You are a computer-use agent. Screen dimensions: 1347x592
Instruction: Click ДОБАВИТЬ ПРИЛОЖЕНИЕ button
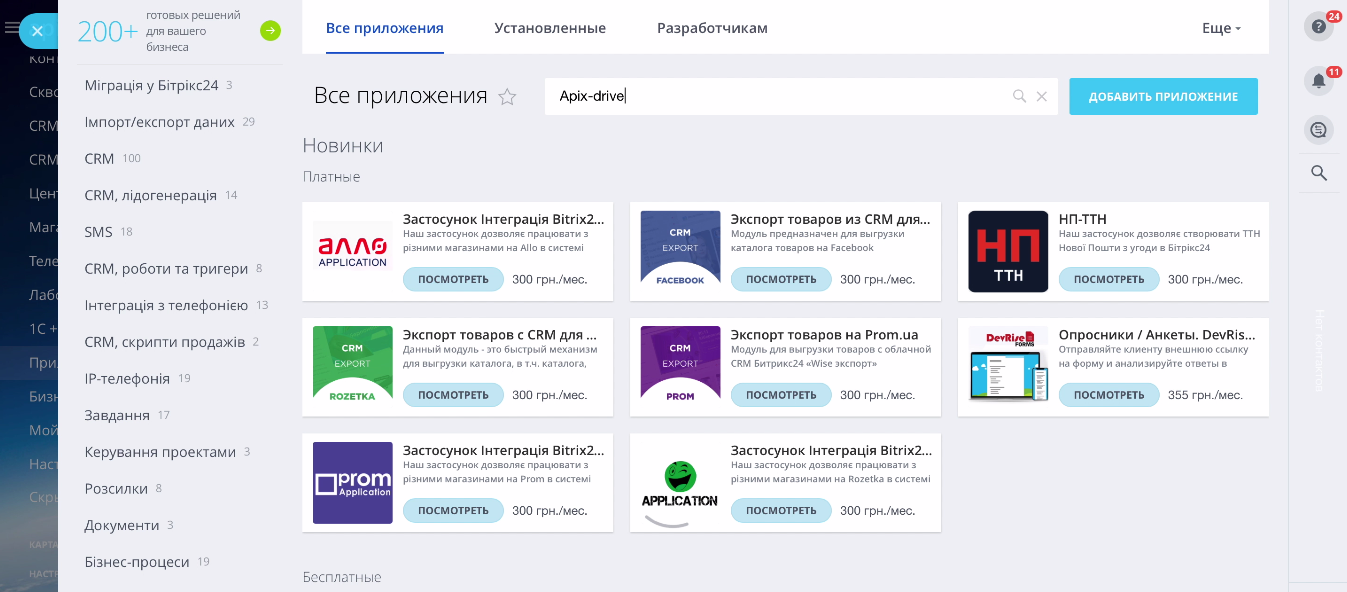(x=1163, y=97)
